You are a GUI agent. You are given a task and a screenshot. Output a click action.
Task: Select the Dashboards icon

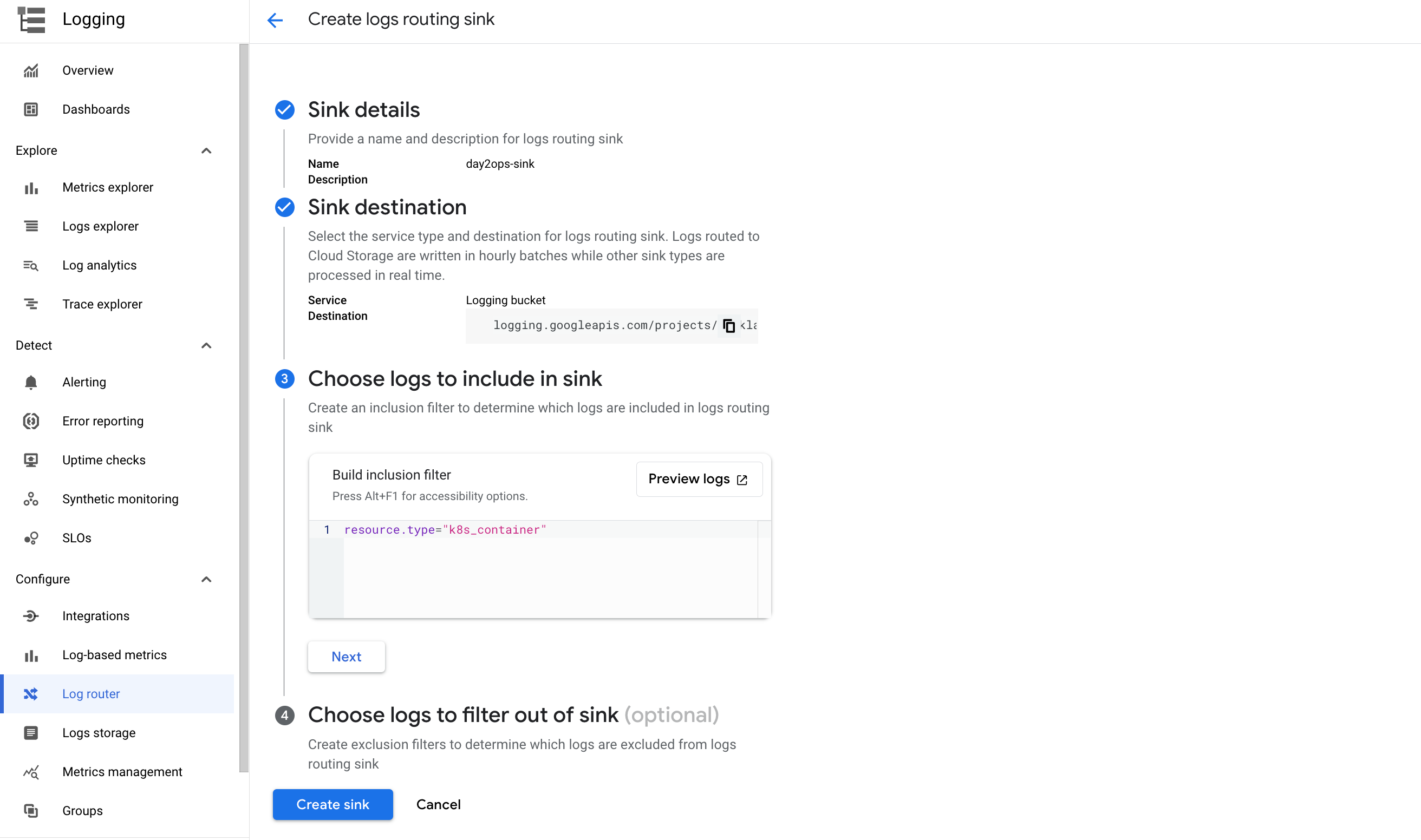point(31,109)
